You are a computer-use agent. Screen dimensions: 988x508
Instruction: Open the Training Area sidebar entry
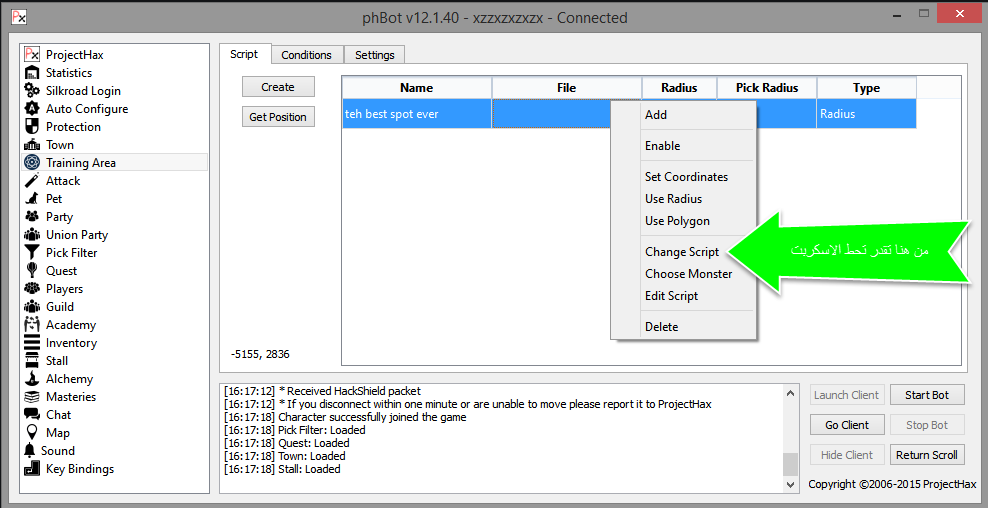115,163
